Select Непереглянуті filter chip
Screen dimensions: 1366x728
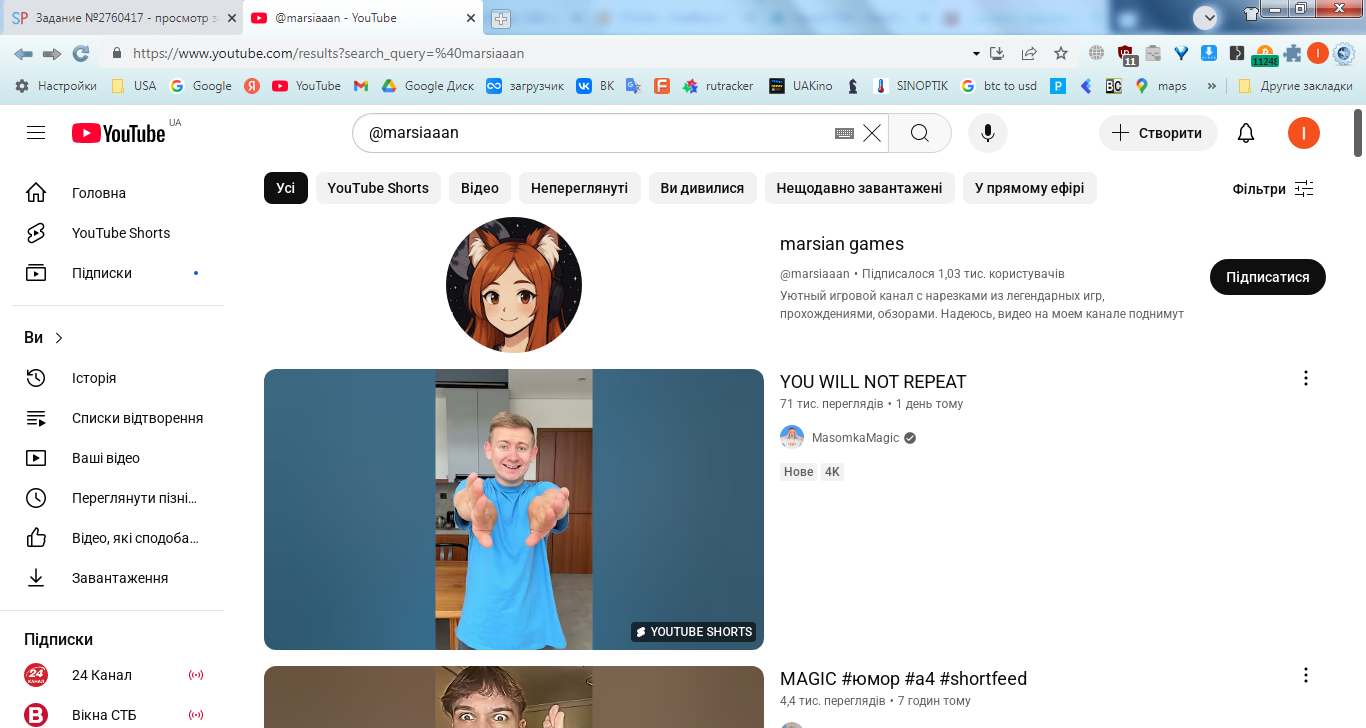[580, 188]
